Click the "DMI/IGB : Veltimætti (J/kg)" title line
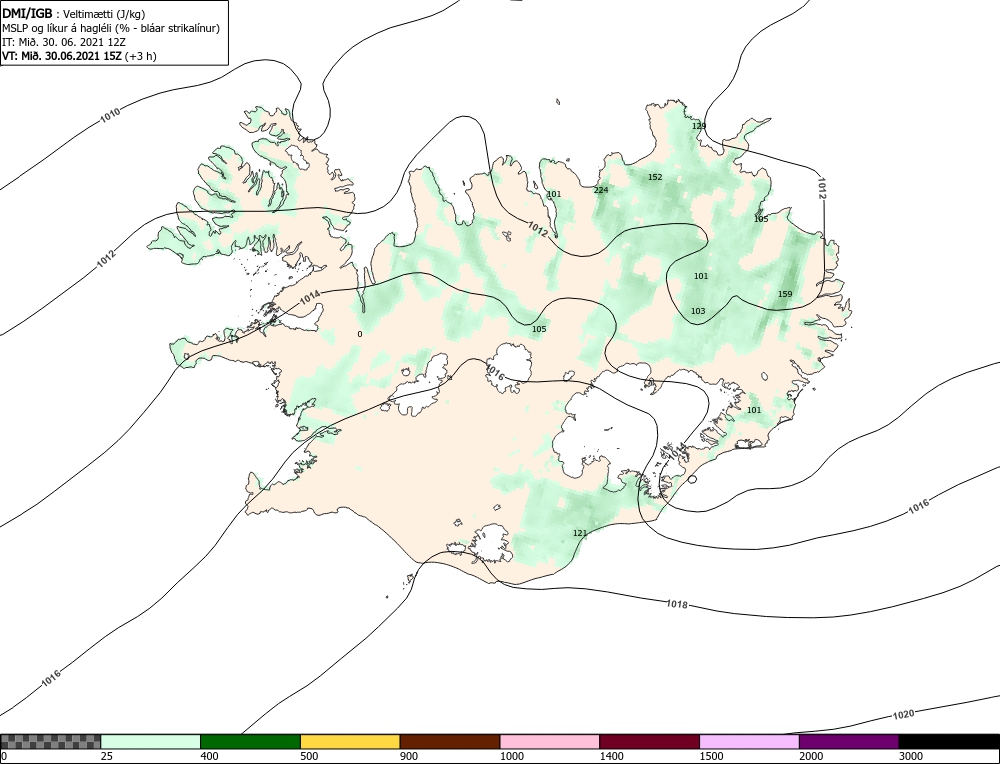1000x764 pixels. pyautogui.click(x=74, y=14)
